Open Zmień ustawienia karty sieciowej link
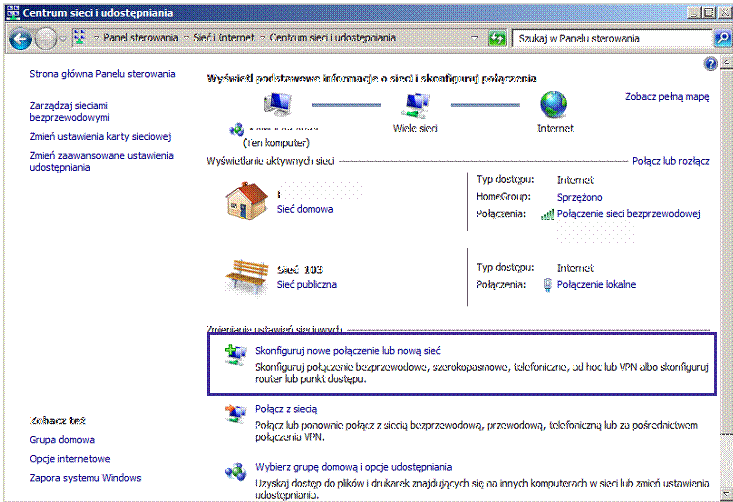 (101, 136)
